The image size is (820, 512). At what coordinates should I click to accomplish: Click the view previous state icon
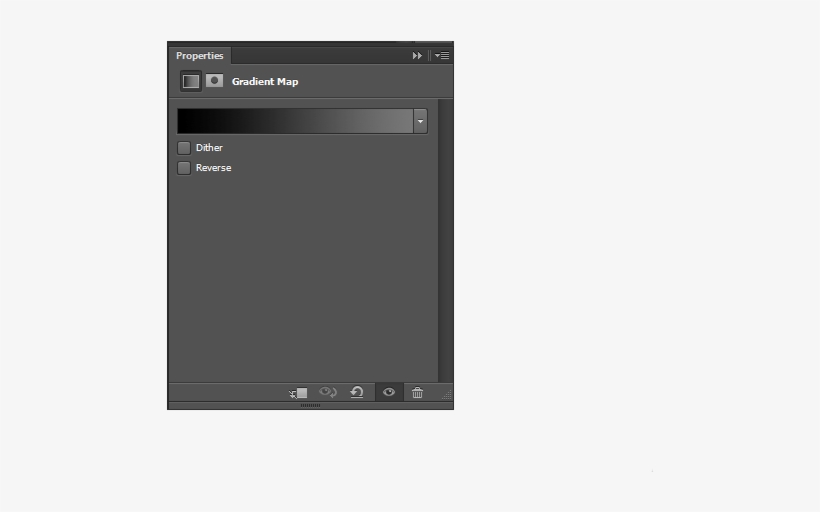(328, 392)
